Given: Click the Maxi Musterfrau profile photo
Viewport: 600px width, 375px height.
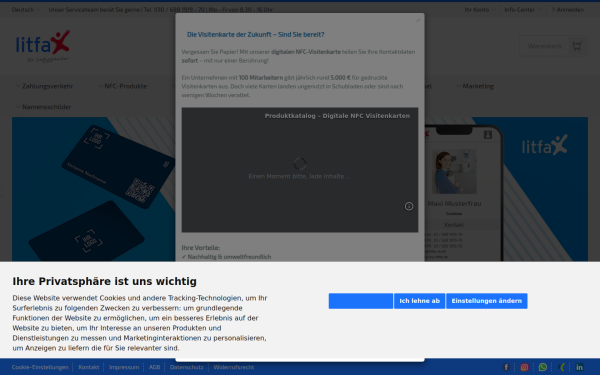Looking at the screenshot, I should [454, 171].
